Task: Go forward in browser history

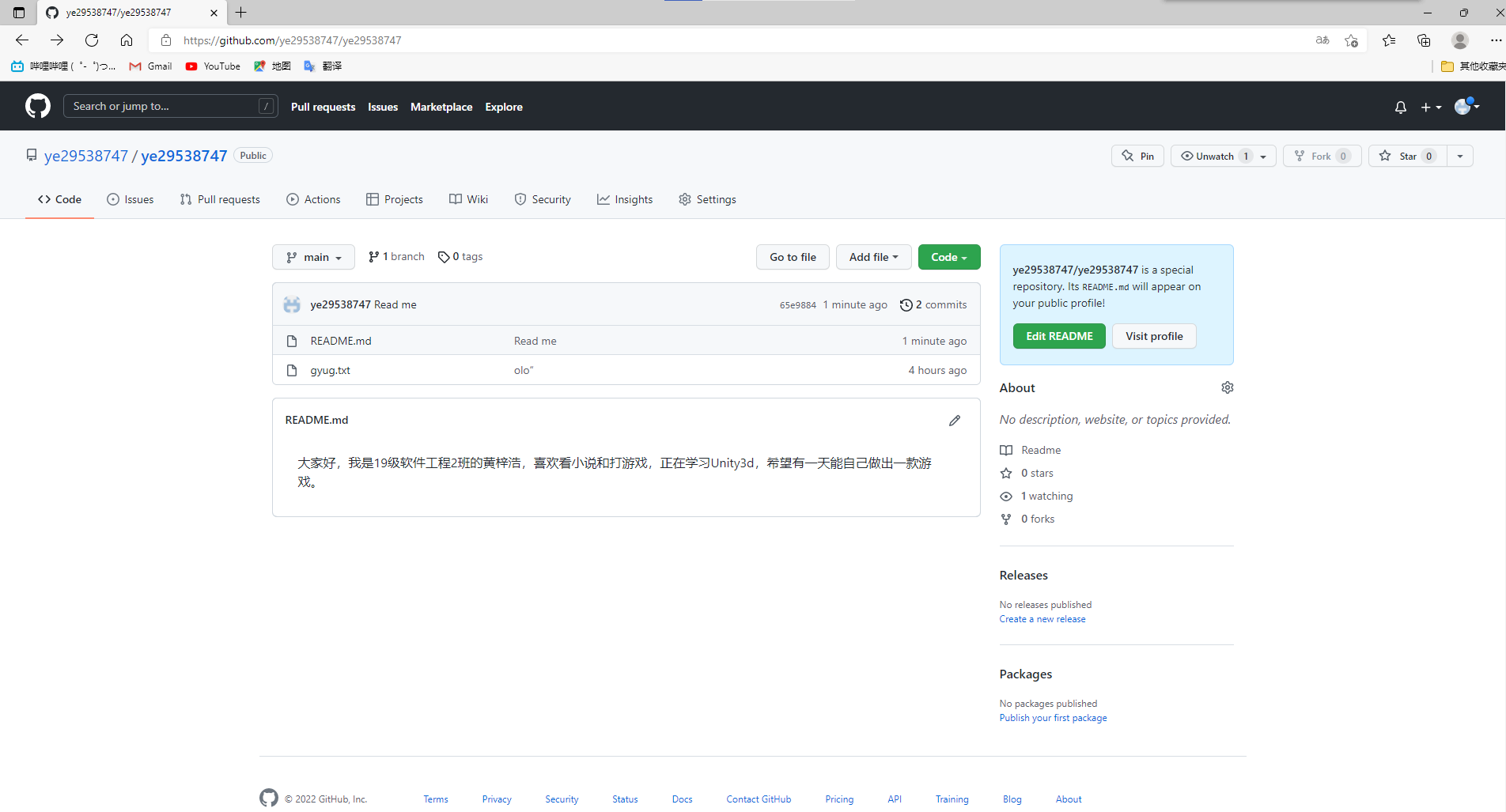Action: (57, 40)
